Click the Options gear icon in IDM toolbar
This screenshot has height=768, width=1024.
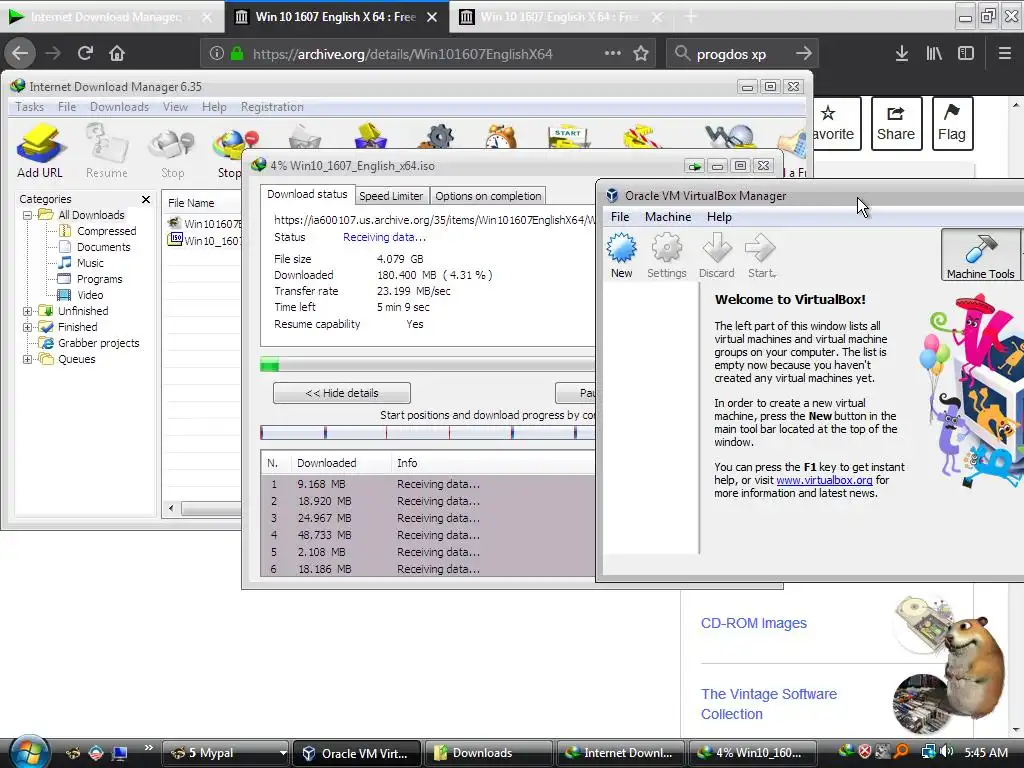coord(436,136)
